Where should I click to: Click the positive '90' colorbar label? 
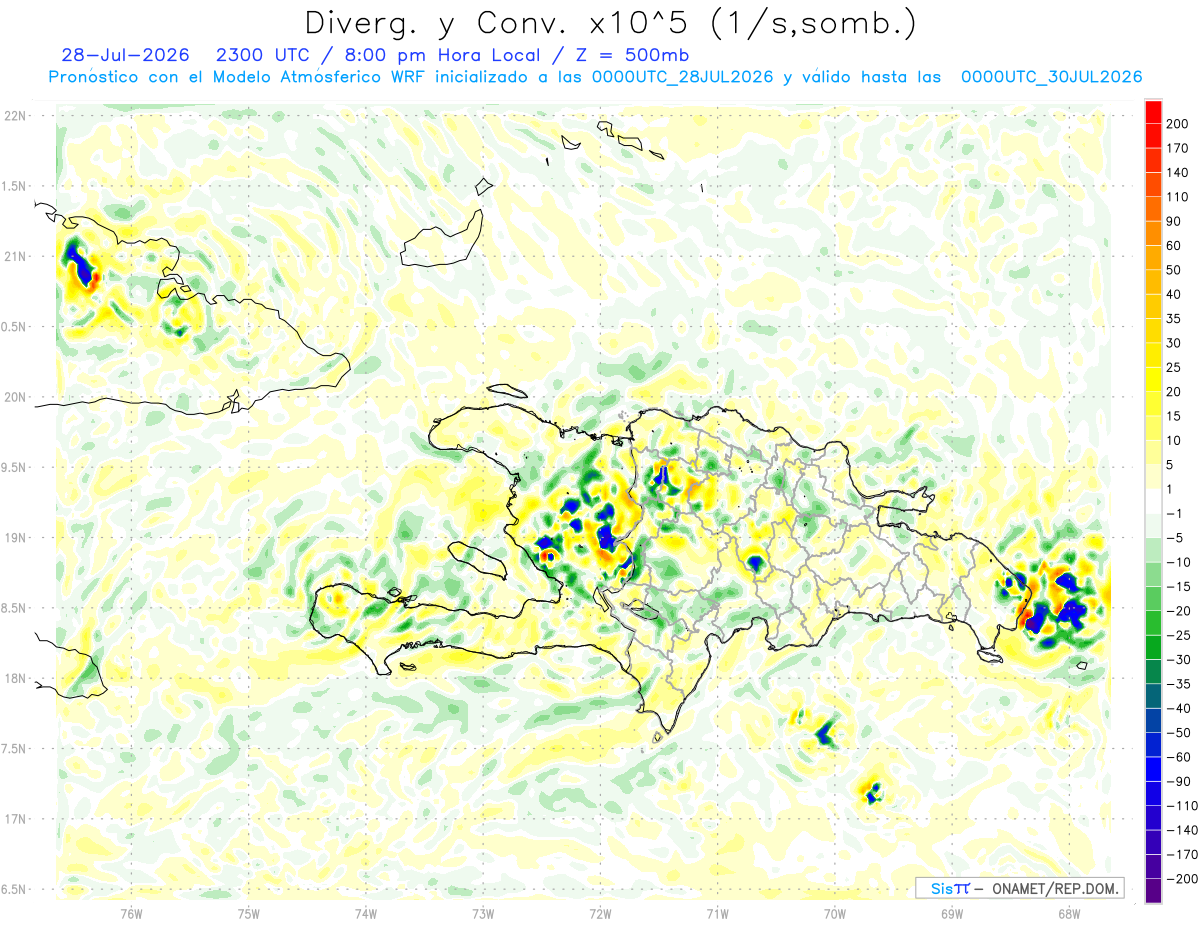click(x=1174, y=221)
